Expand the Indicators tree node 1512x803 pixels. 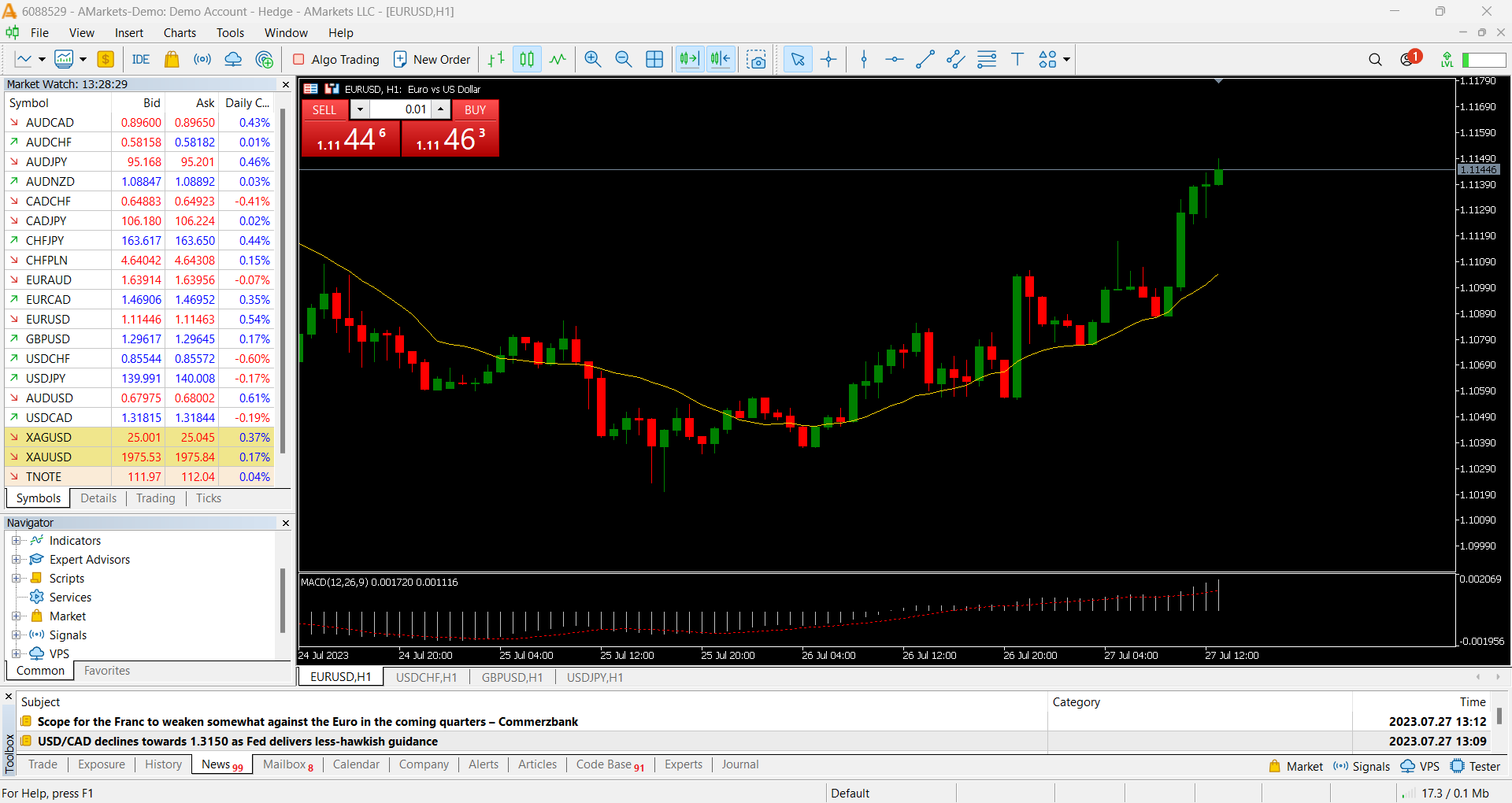pyautogui.click(x=16, y=540)
